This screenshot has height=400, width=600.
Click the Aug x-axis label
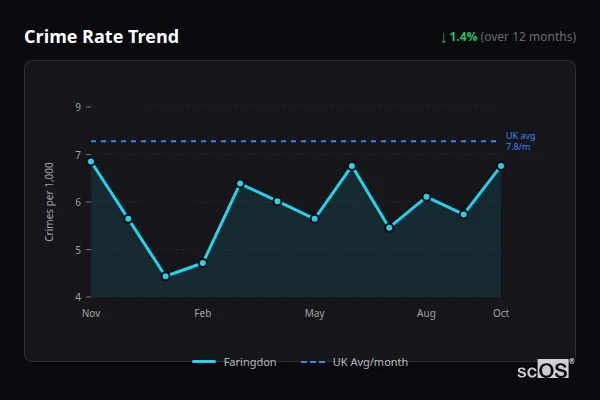click(426, 314)
